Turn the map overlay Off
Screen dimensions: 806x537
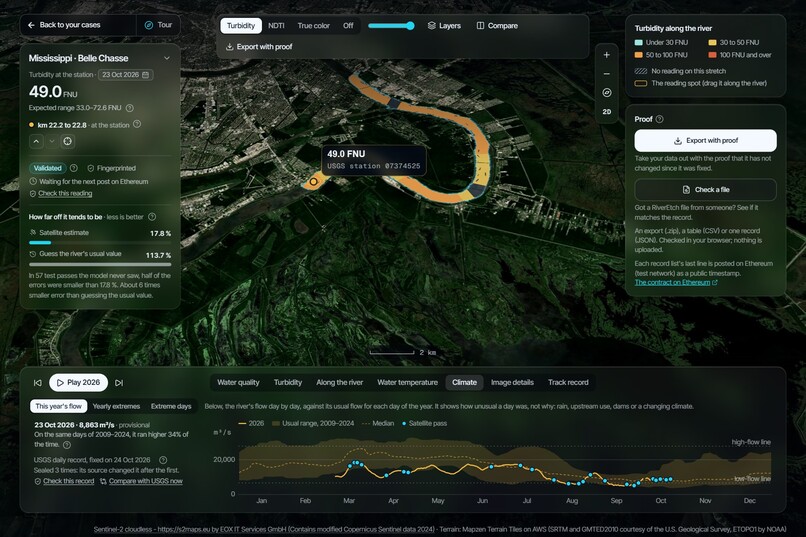pos(348,26)
